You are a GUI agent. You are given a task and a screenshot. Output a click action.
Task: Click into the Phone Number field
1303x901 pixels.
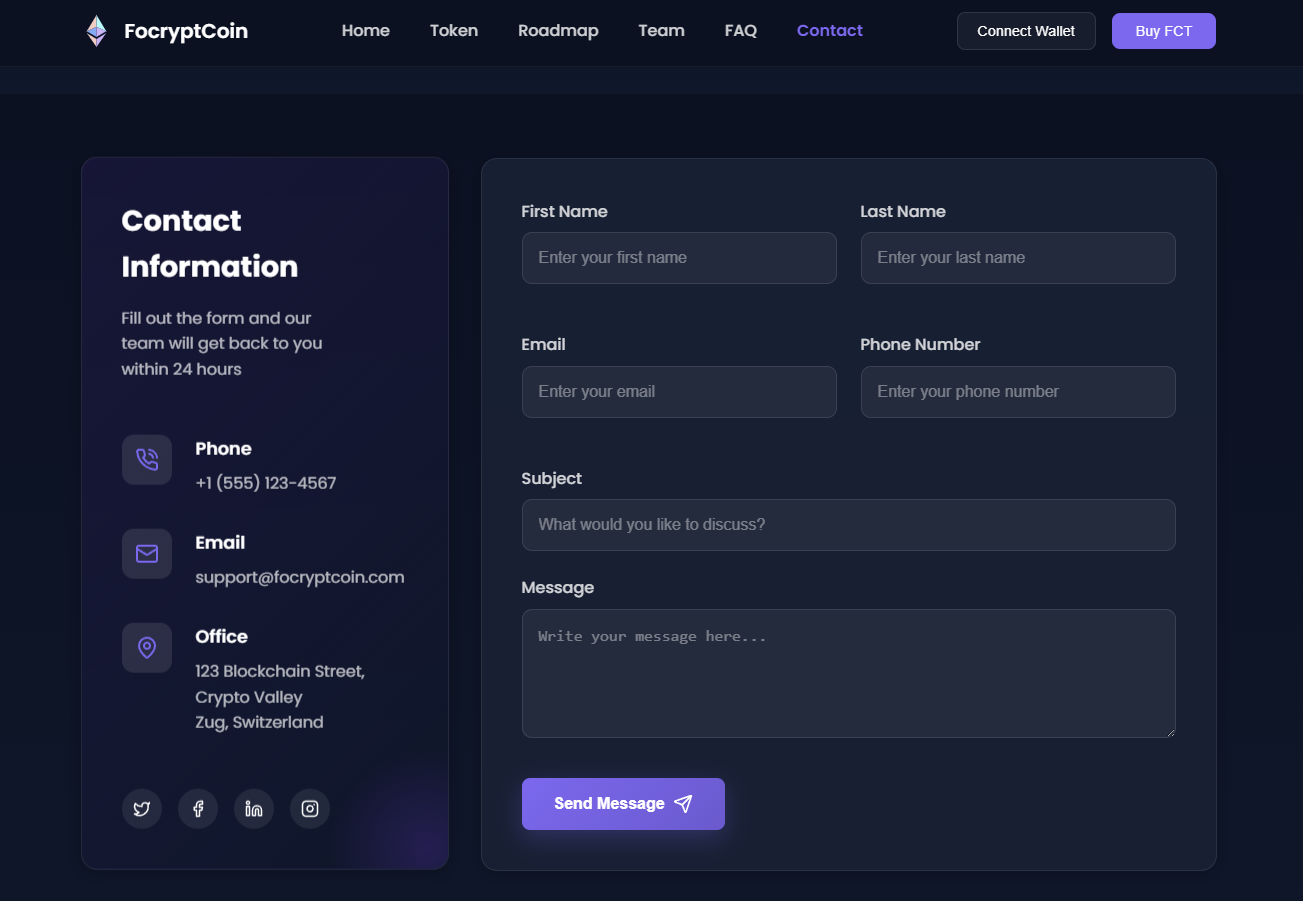click(1018, 392)
